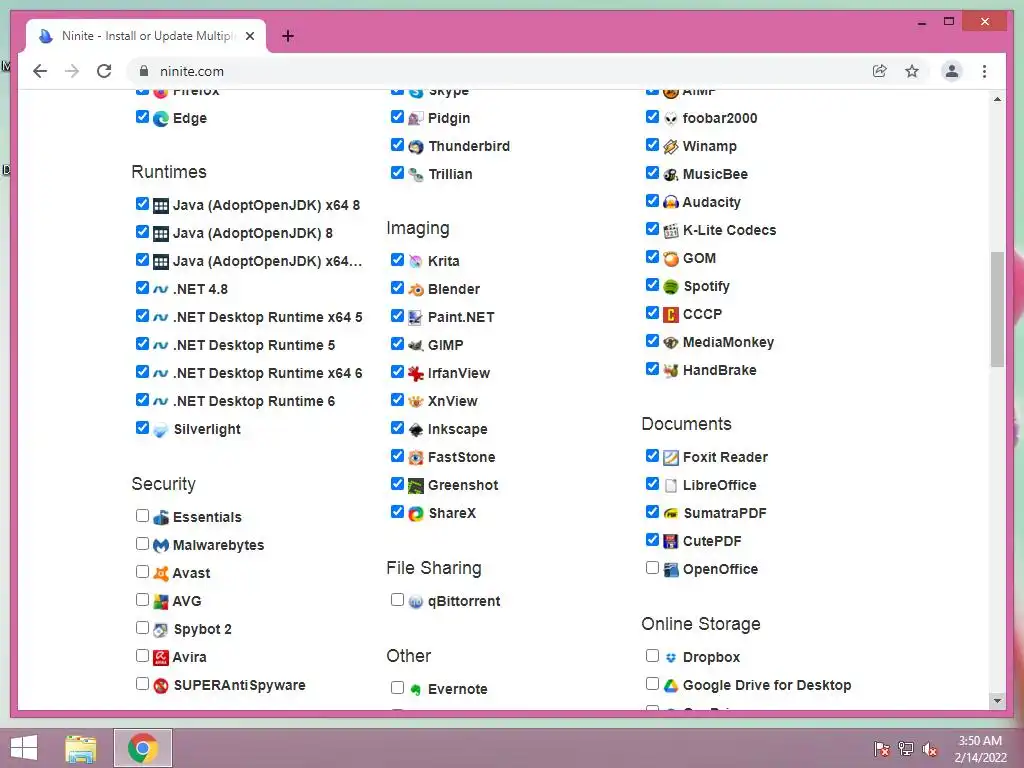
Task: Click the Blender icon
Action: tap(415, 289)
